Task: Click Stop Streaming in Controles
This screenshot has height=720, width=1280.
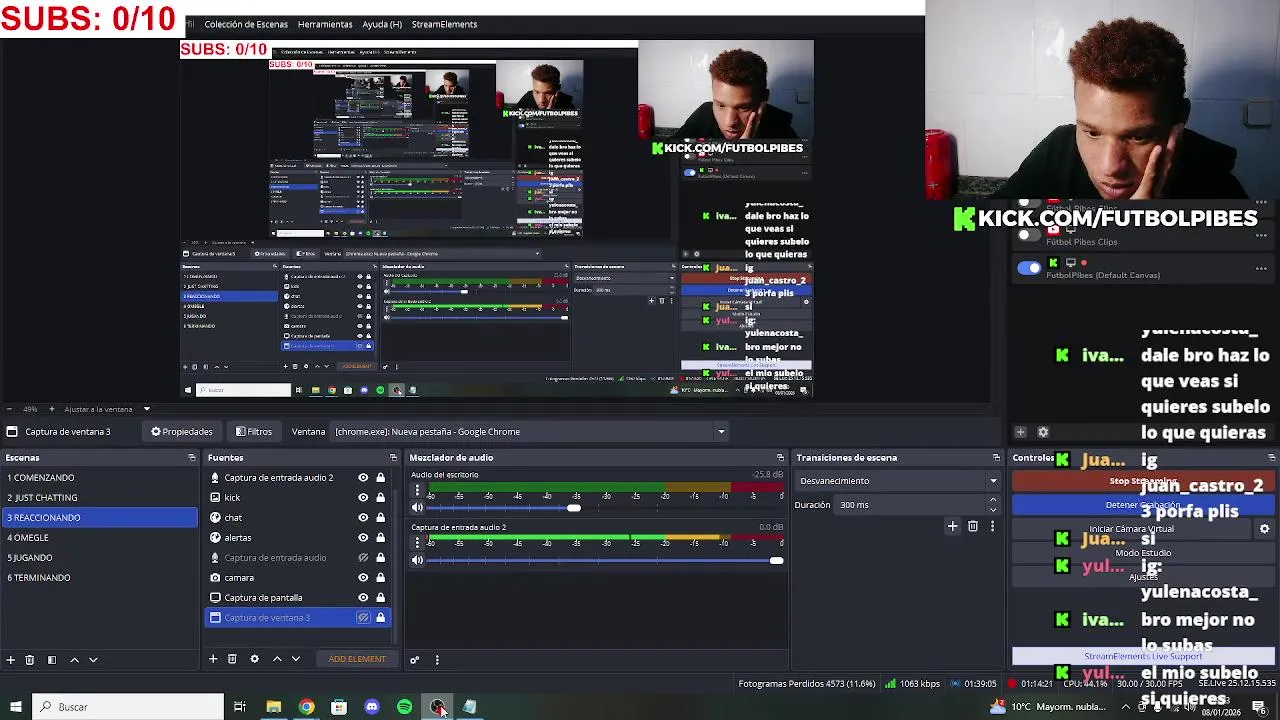Action: 1143,481
